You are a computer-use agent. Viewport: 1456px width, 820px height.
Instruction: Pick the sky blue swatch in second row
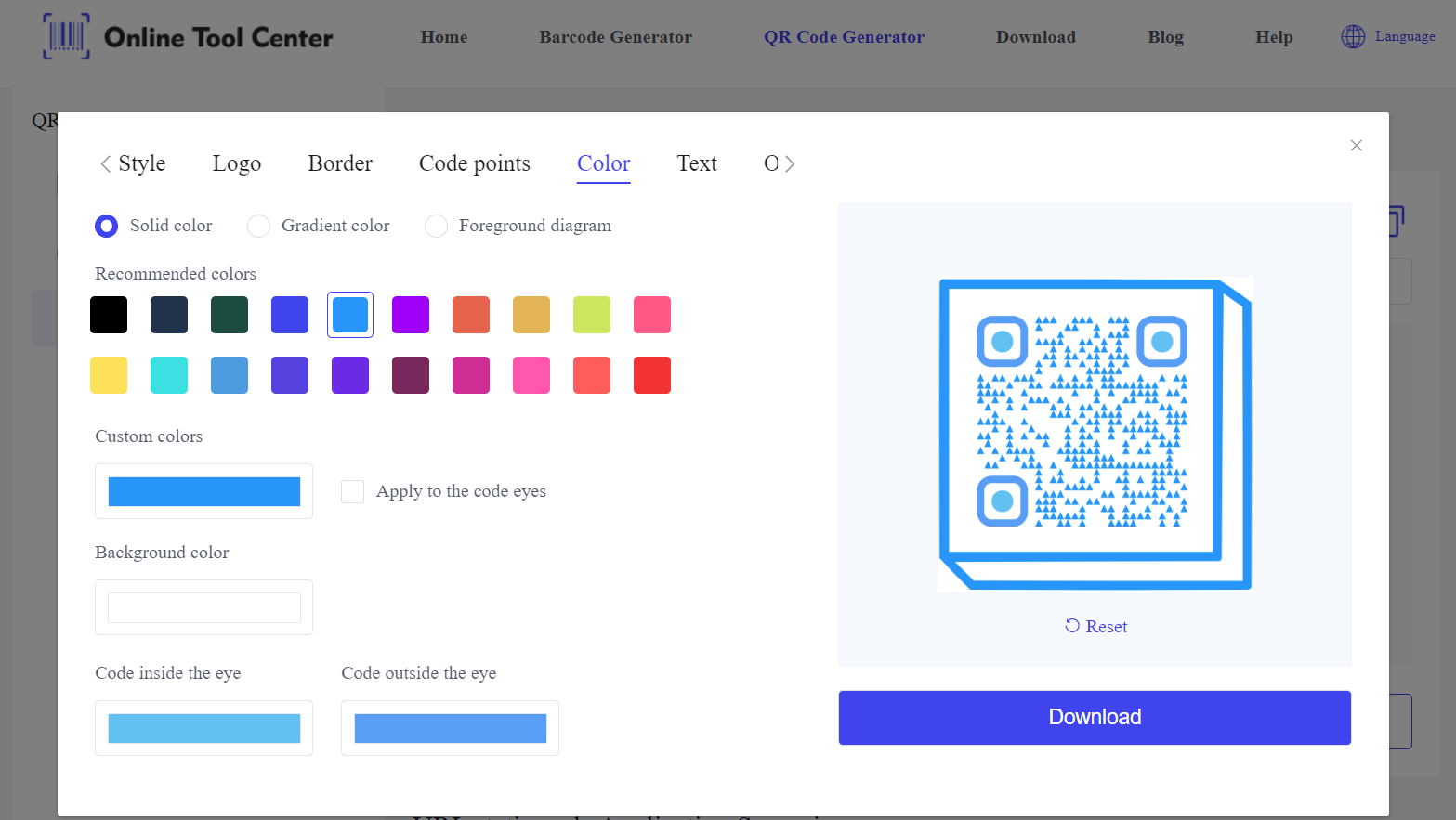[x=230, y=375]
